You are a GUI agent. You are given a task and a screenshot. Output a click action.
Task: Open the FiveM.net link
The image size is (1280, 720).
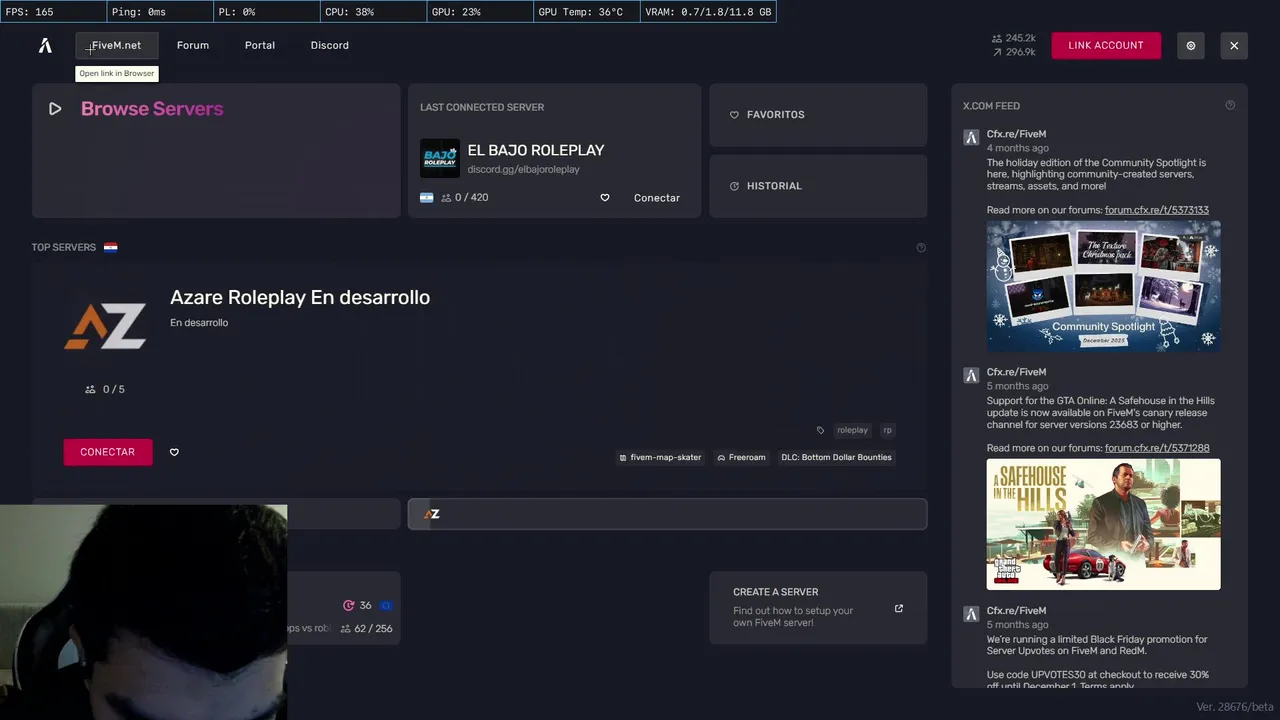pos(117,45)
